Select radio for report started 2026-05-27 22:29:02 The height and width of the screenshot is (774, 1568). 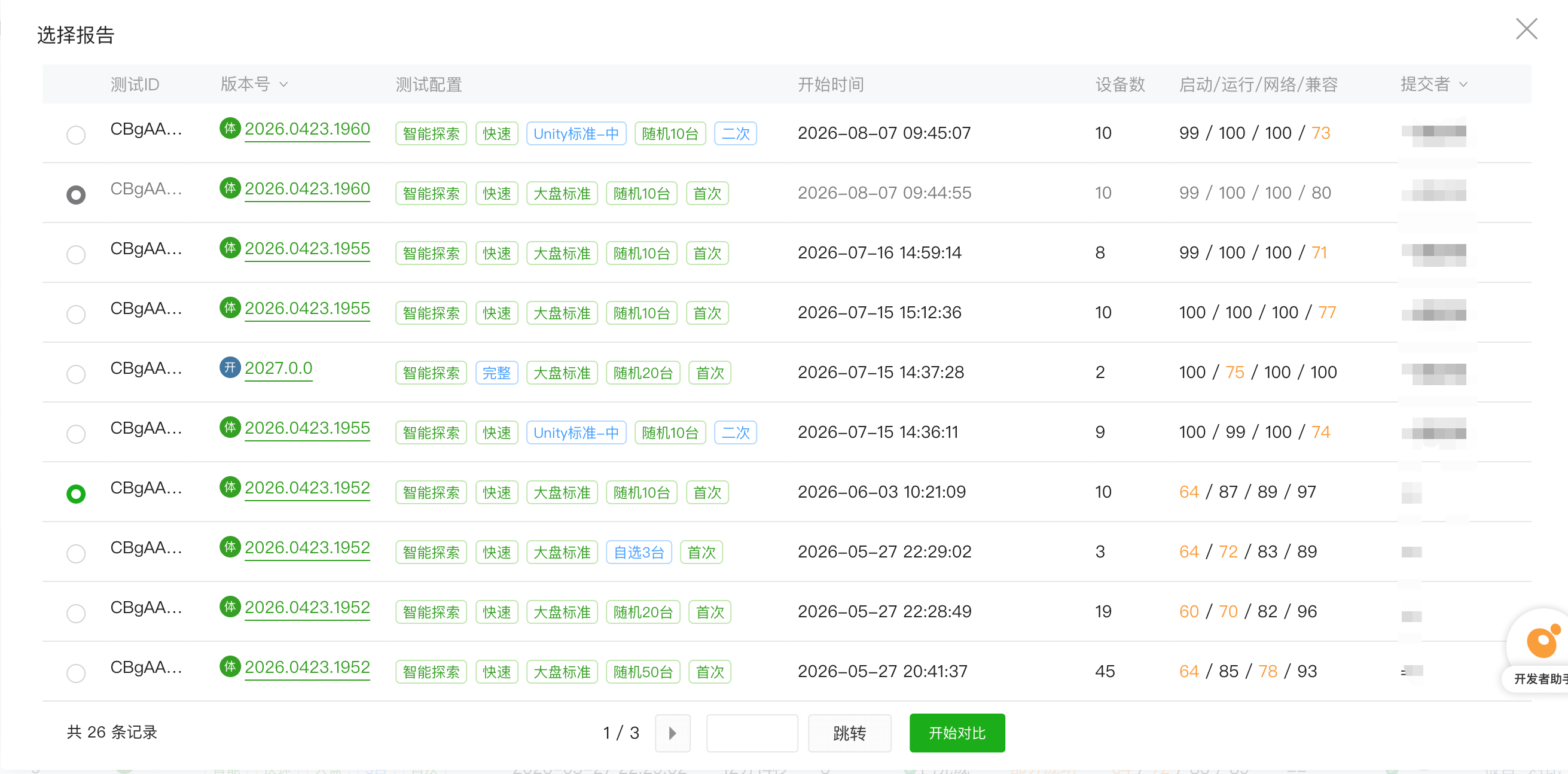[x=76, y=553]
